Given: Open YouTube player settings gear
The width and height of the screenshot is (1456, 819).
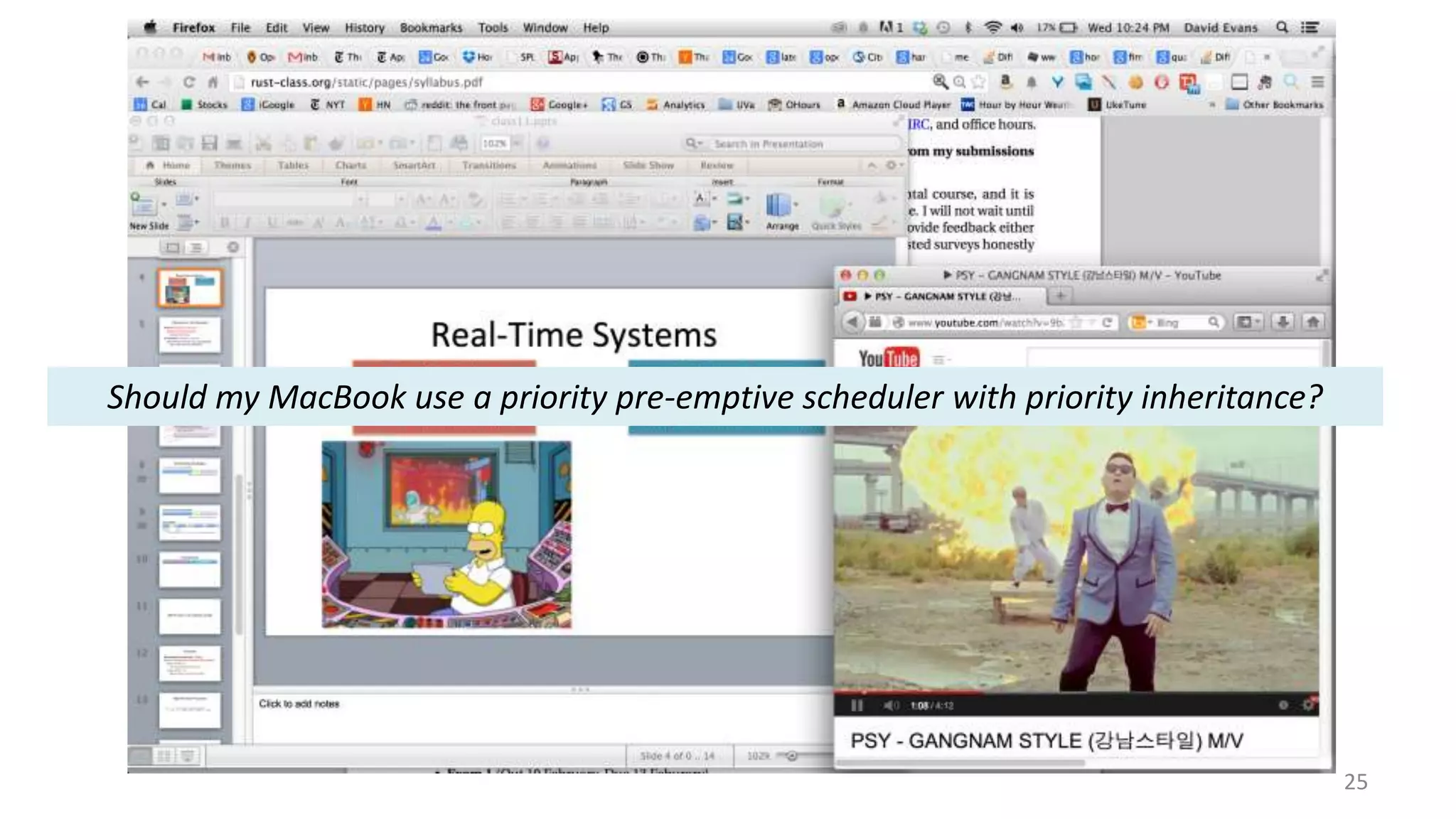Looking at the screenshot, I should point(1307,705).
